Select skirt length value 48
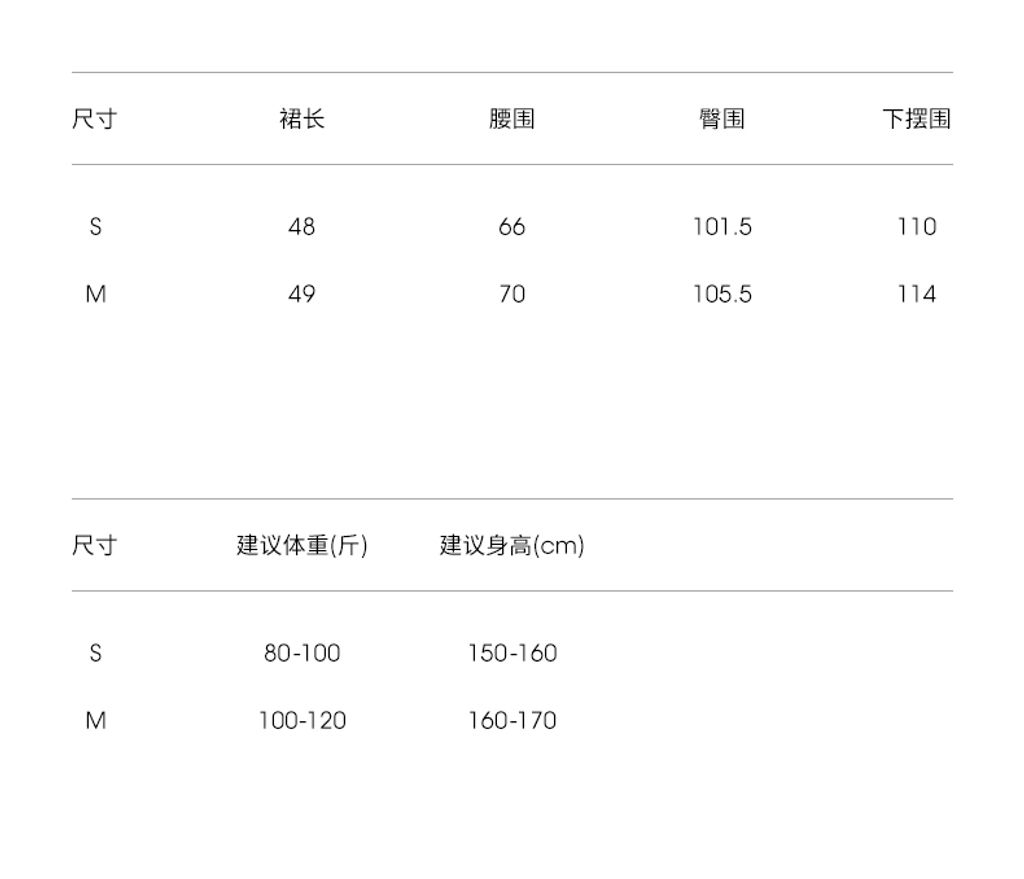 pos(302,227)
